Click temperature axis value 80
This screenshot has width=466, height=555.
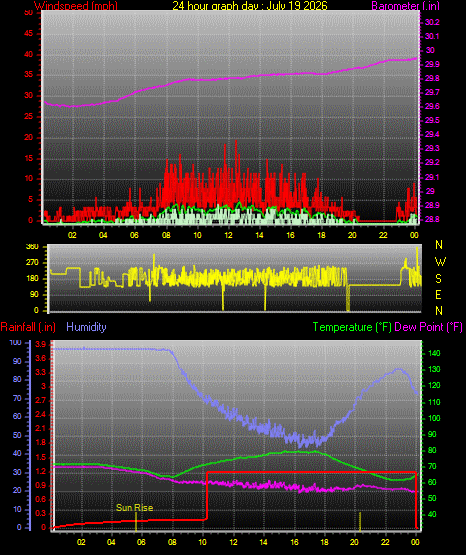[432, 450]
